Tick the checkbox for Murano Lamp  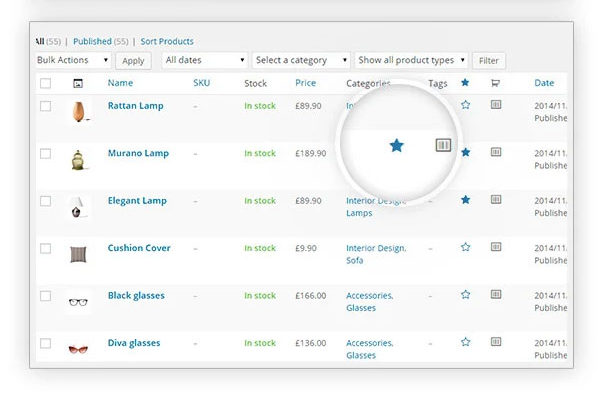pyautogui.click(x=45, y=154)
